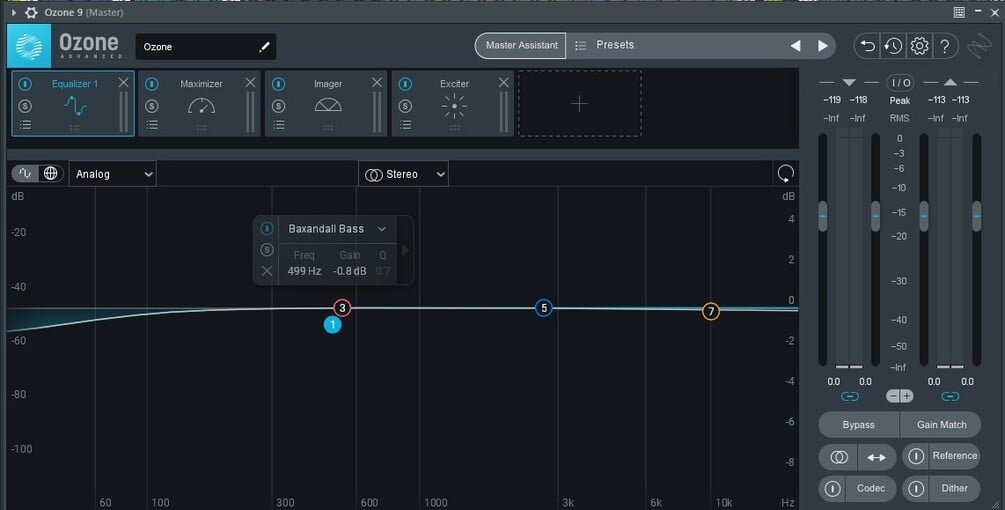1005x510 pixels.
Task: Open the help question mark
Action: [945, 46]
